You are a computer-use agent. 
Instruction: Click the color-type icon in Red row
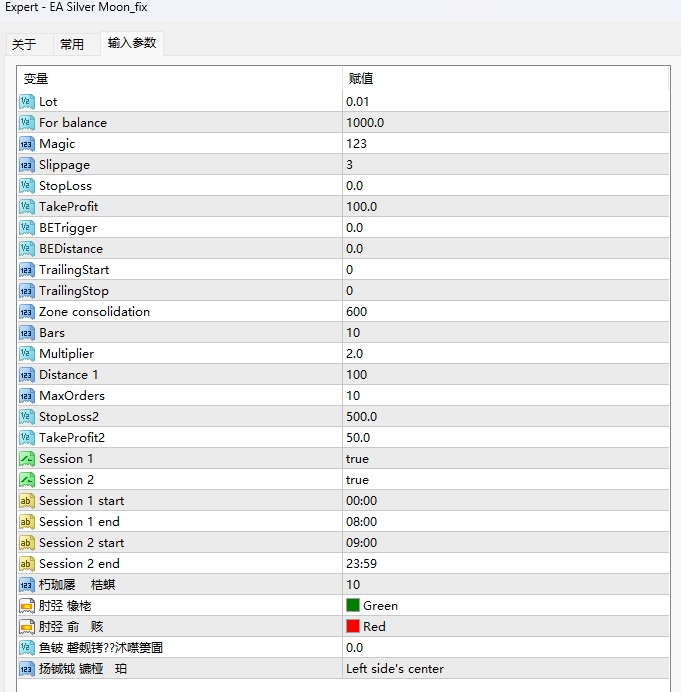pyautogui.click(x=26, y=627)
